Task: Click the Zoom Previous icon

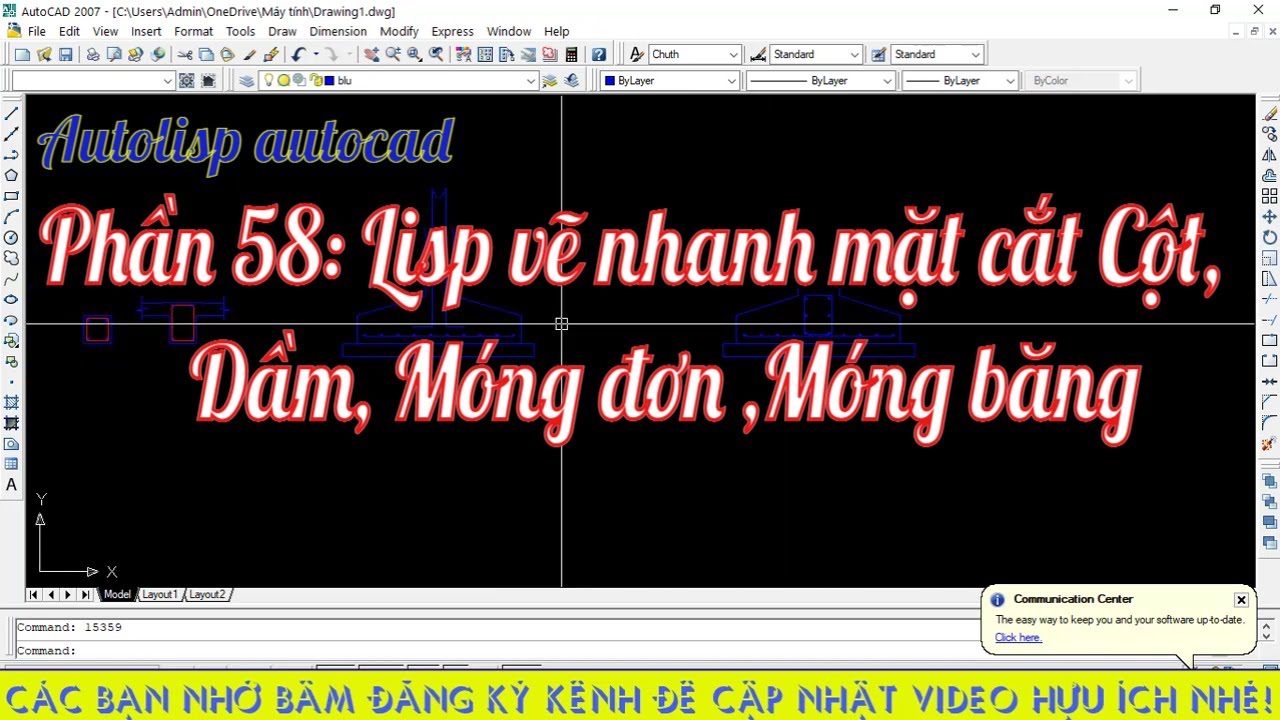Action: tap(437, 55)
